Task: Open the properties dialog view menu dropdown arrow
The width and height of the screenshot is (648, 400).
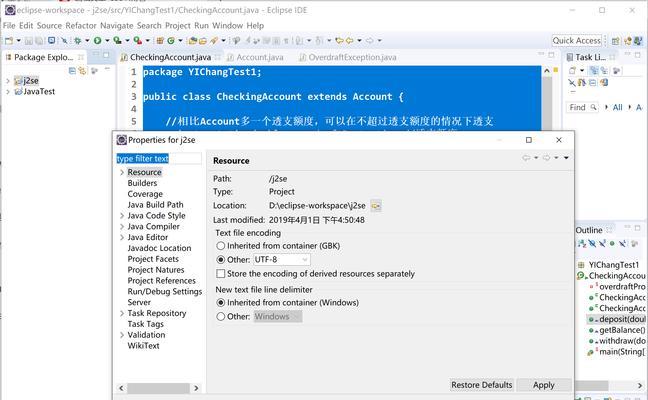Action: pos(566,158)
